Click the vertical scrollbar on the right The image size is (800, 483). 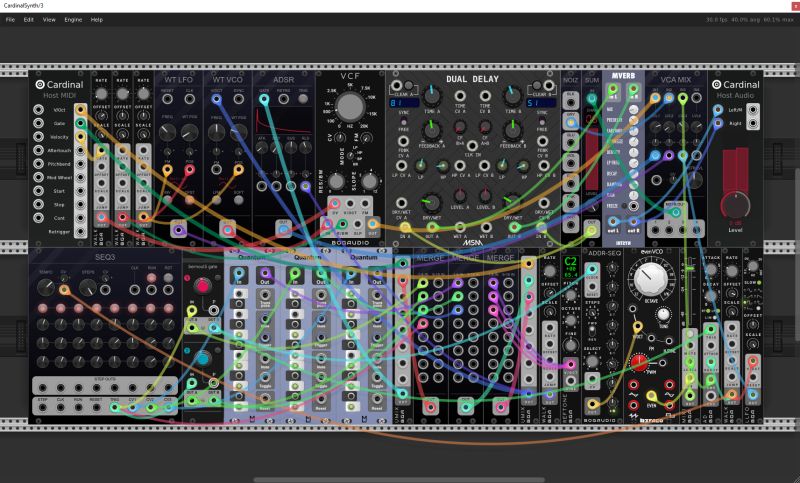click(x=797, y=255)
